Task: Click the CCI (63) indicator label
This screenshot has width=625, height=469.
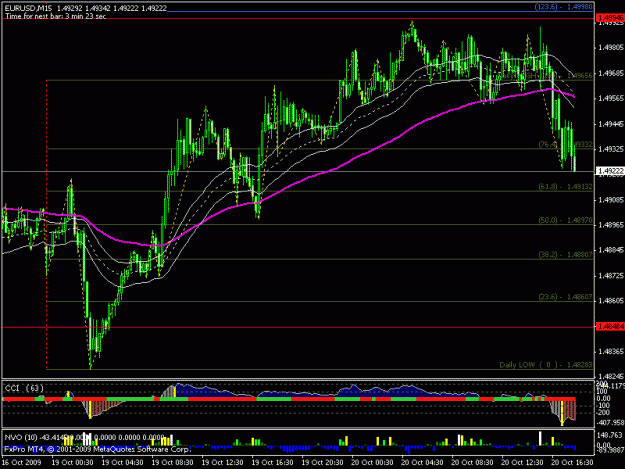Action: tap(24, 388)
